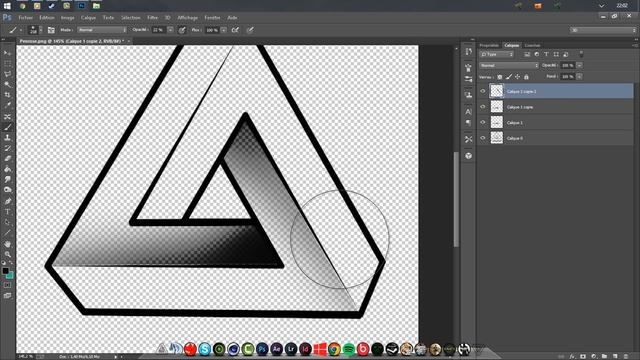Select the Brush tool in toolbox
640x360 pixels.
tap(7, 127)
